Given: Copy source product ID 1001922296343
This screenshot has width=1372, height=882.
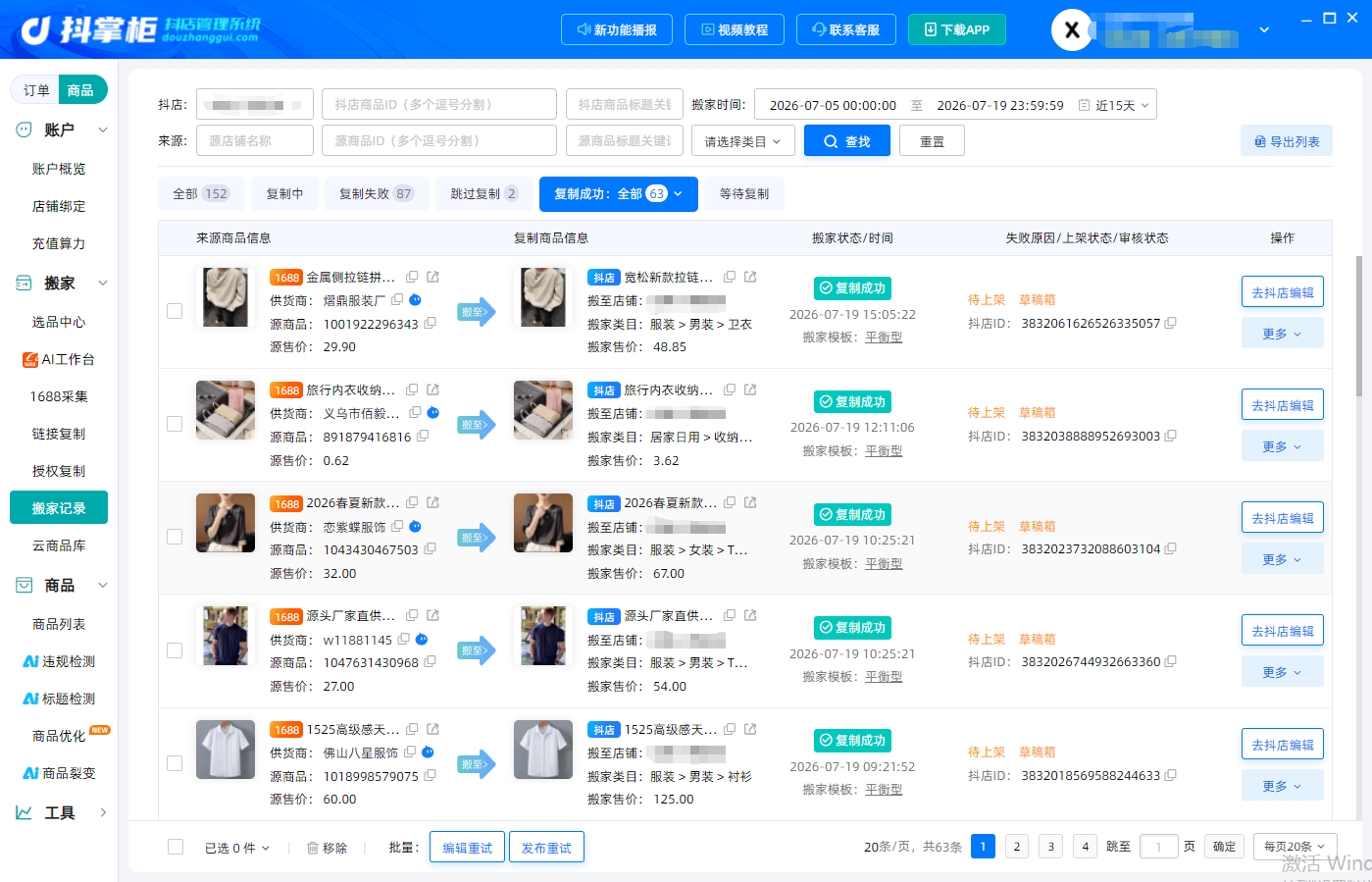Looking at the screenshot, I should click(x=430, y=323).
